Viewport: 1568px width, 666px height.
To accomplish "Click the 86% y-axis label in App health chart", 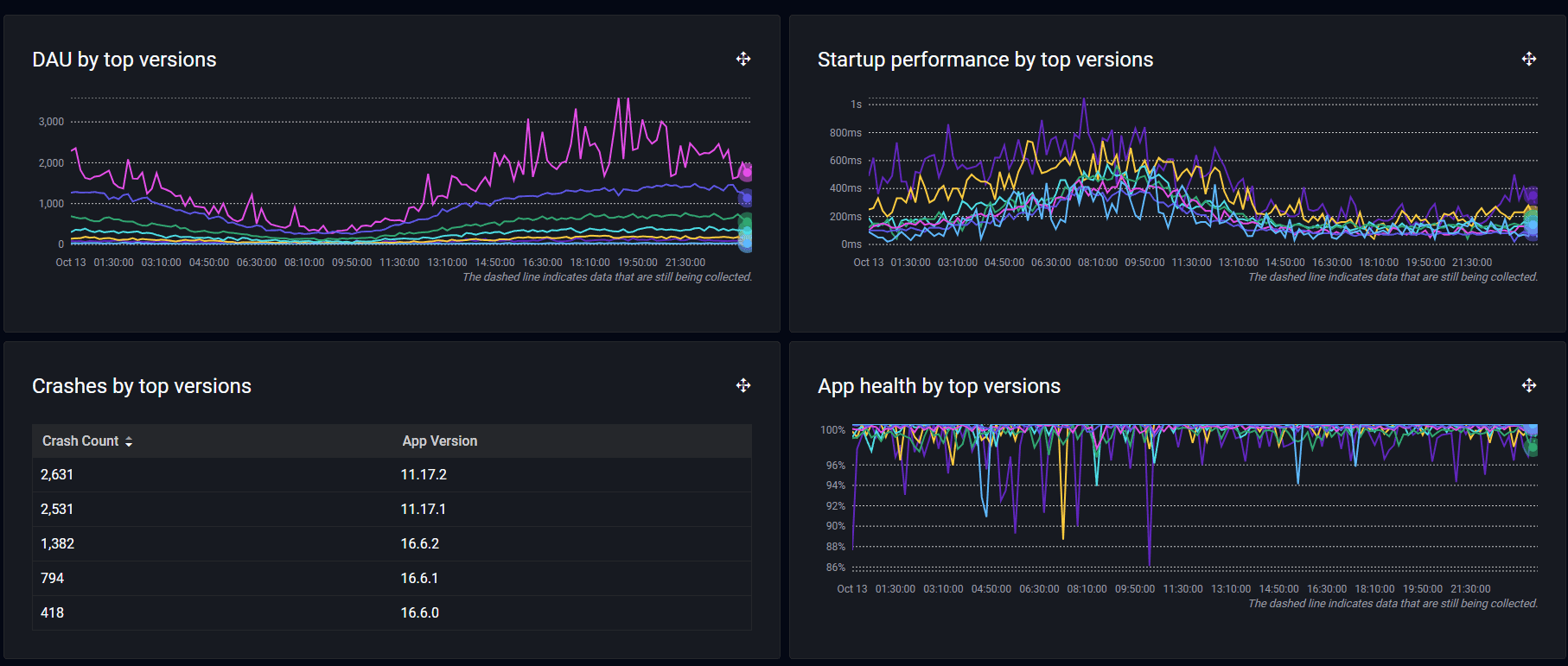I will (x=836, y=568).
